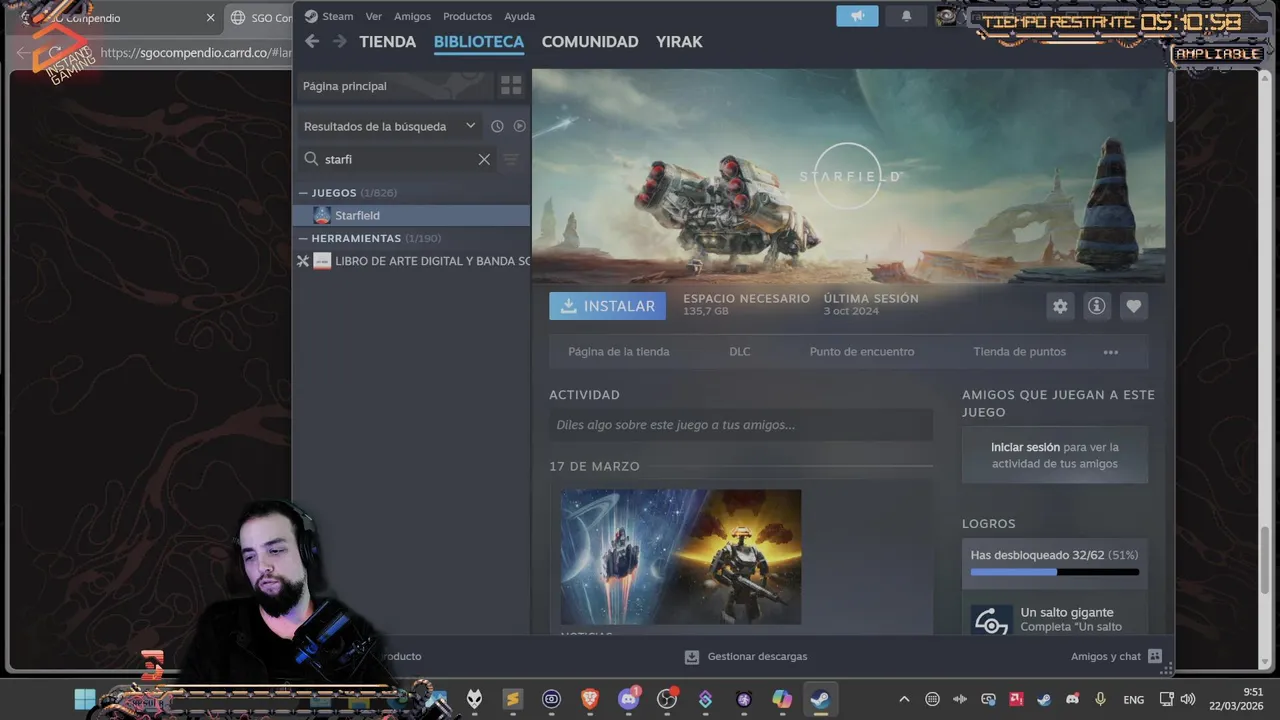The image size is (1280, 720).
Task: Click Iniciar sesión friends activity link
Action: coord(1025,447)
